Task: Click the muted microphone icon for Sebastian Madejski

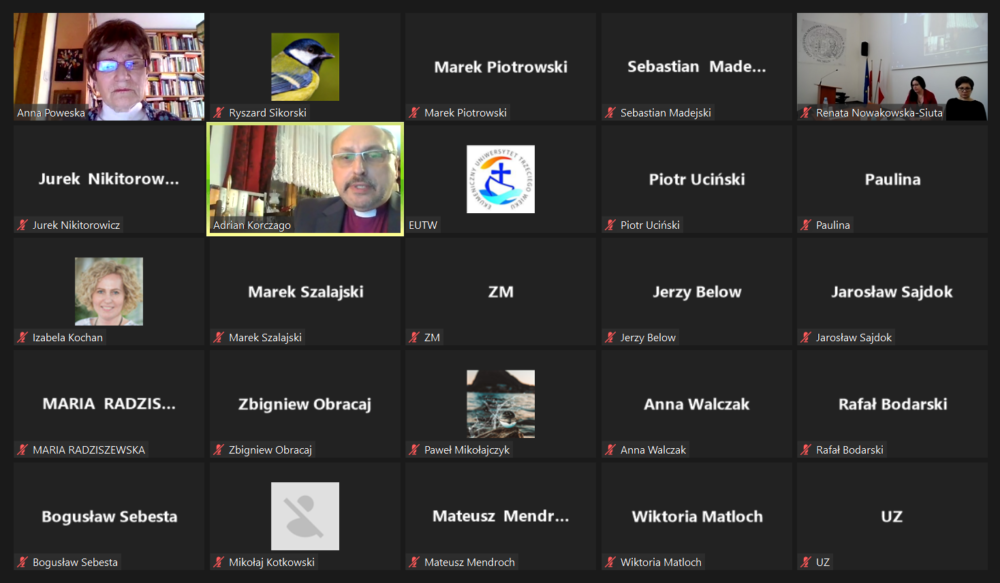Action: [x=610, y=113]
